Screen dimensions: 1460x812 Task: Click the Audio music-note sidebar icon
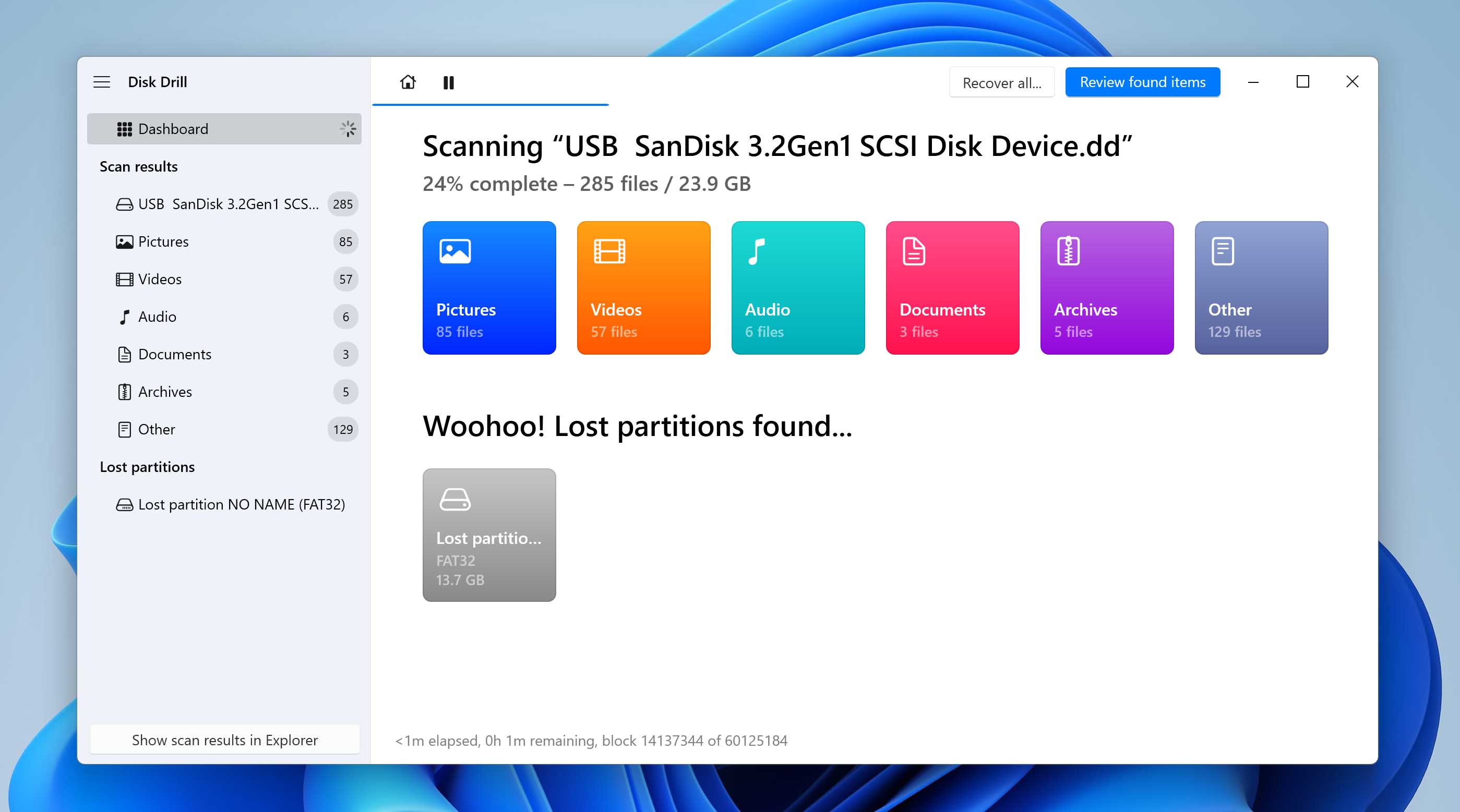tap(124, 317)
